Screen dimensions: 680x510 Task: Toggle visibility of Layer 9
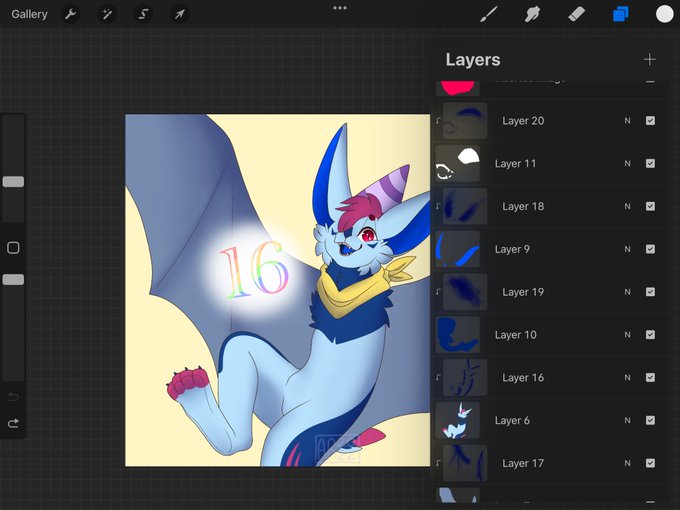[x=650, y=249]
